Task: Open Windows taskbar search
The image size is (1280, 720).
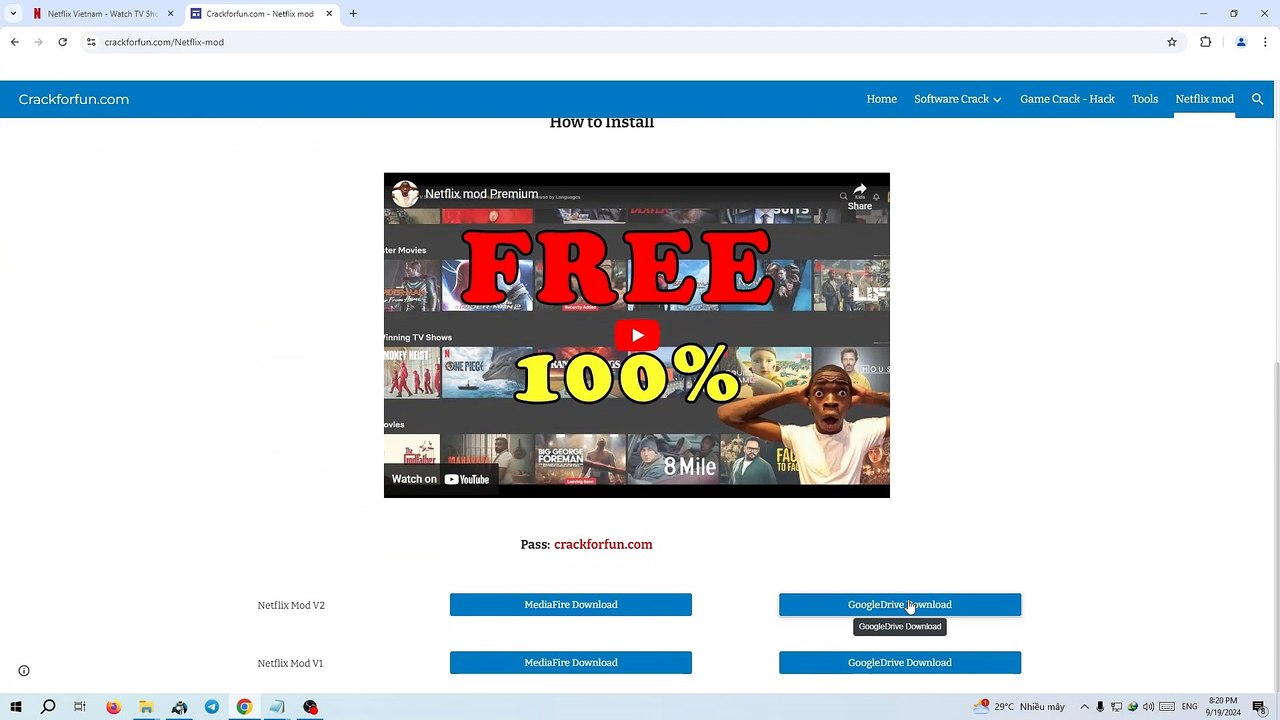Action: (x=48, y=707)
